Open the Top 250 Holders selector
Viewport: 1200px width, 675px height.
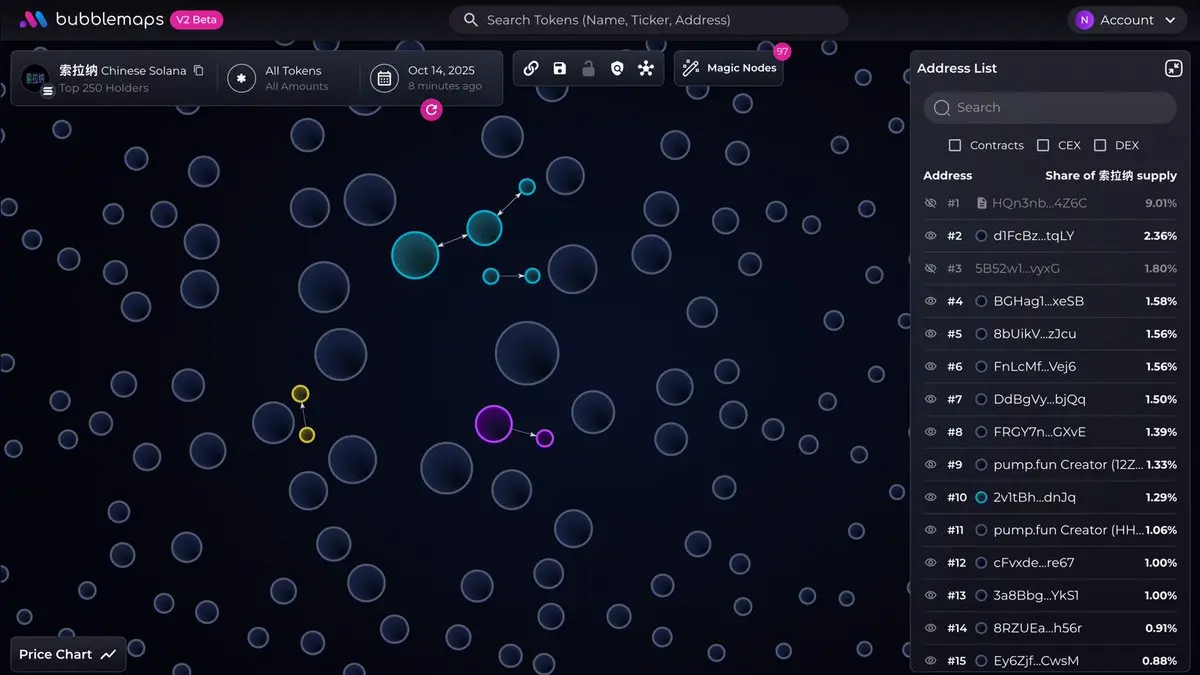point(104,88)
